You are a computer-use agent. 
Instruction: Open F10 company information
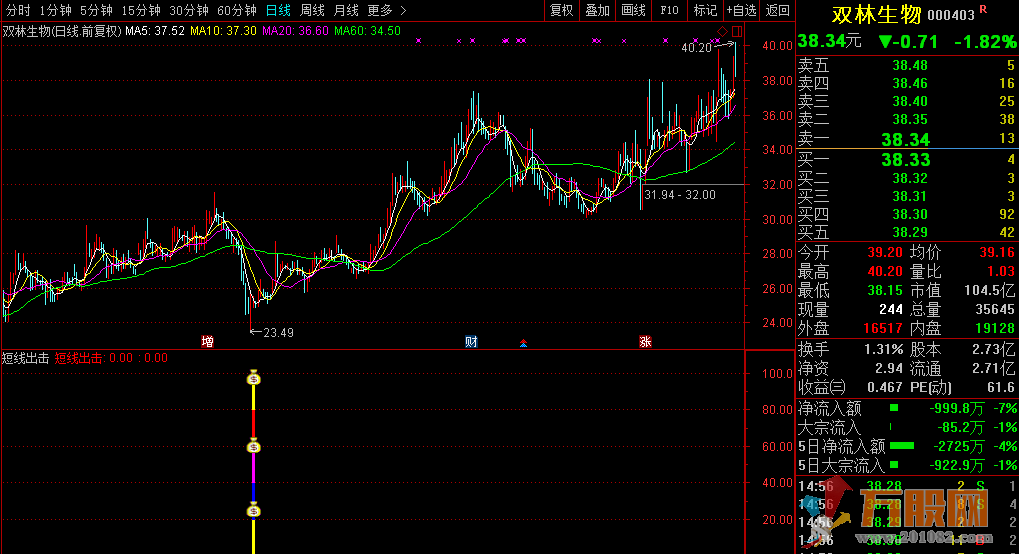669,10
